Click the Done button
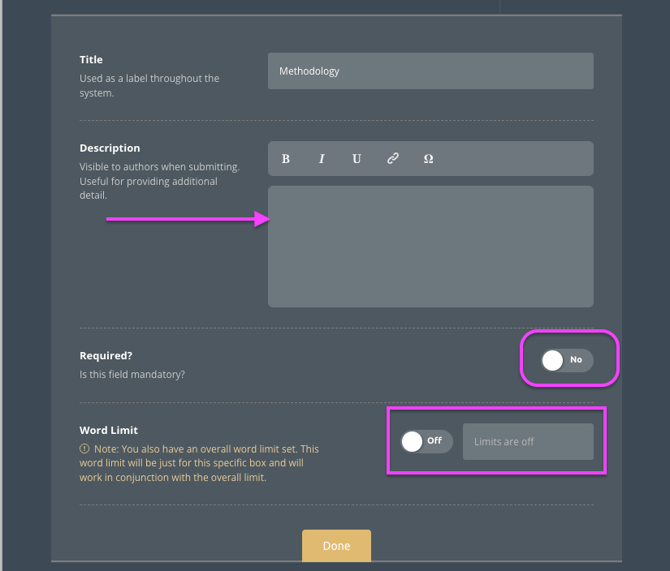The width and height of the screenshot is (670, 571). (336, 546)
